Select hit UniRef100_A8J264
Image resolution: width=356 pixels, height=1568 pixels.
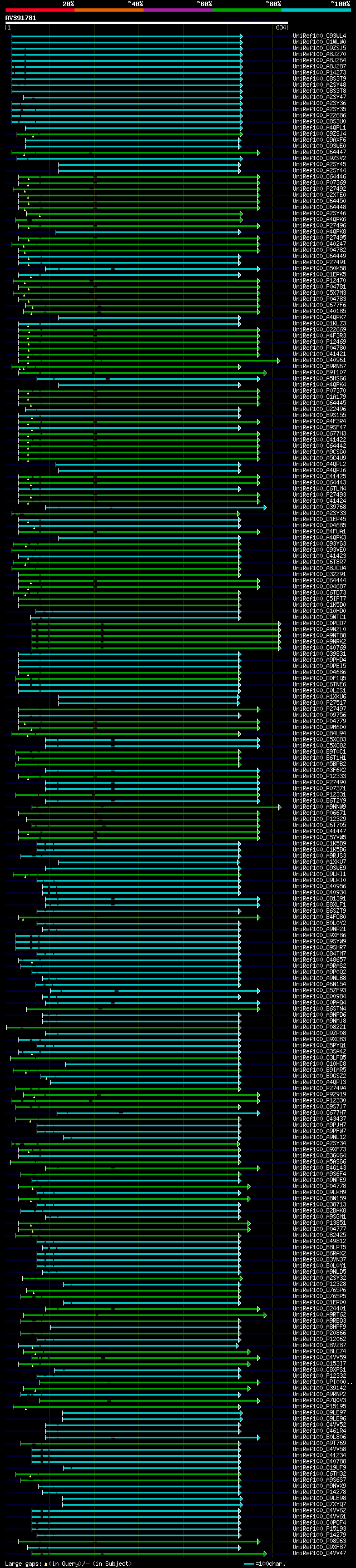coord(319,61)
